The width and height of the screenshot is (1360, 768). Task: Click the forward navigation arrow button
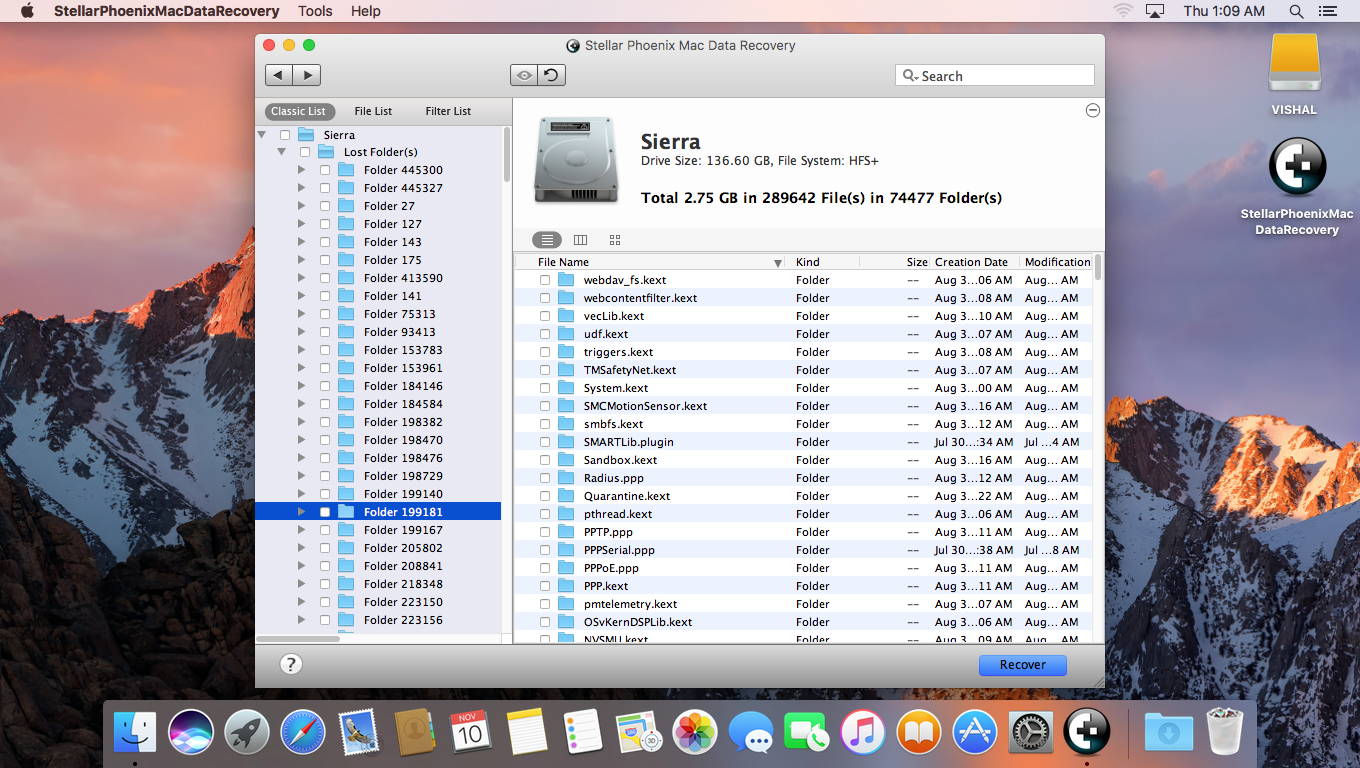pos(306,75)
